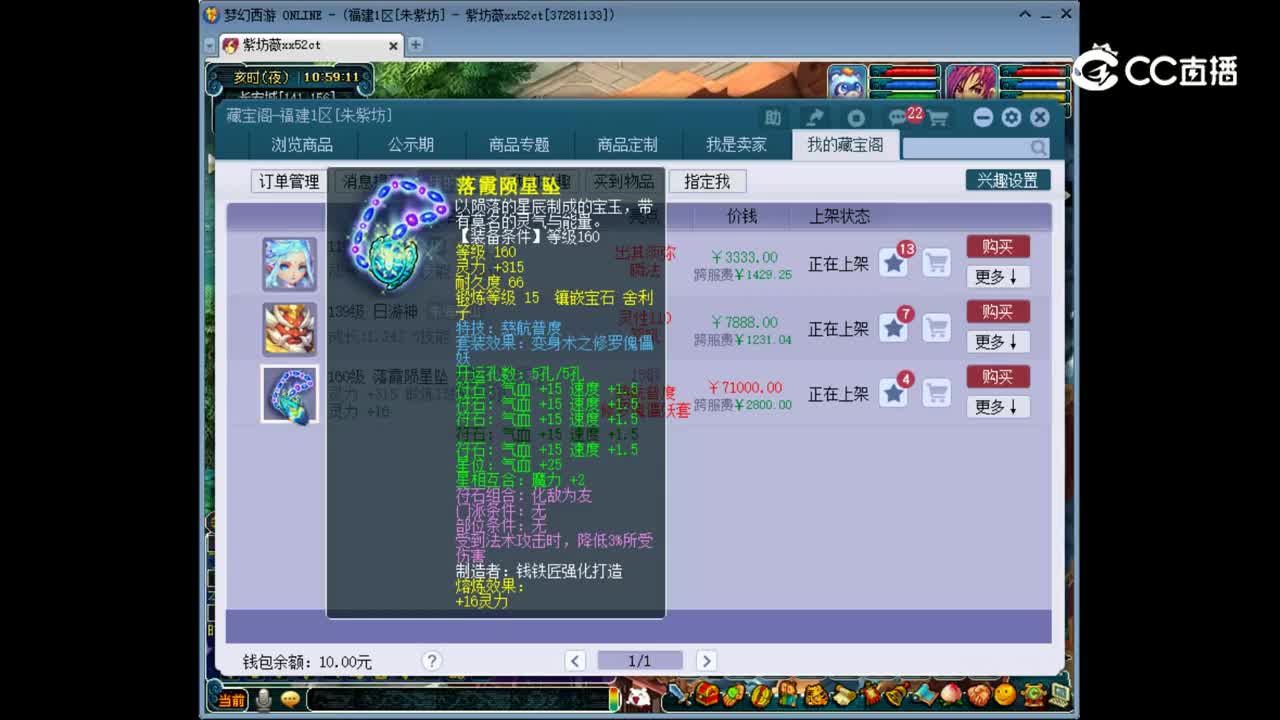Click the wallet help question mark icon

[x=432, y=661]
